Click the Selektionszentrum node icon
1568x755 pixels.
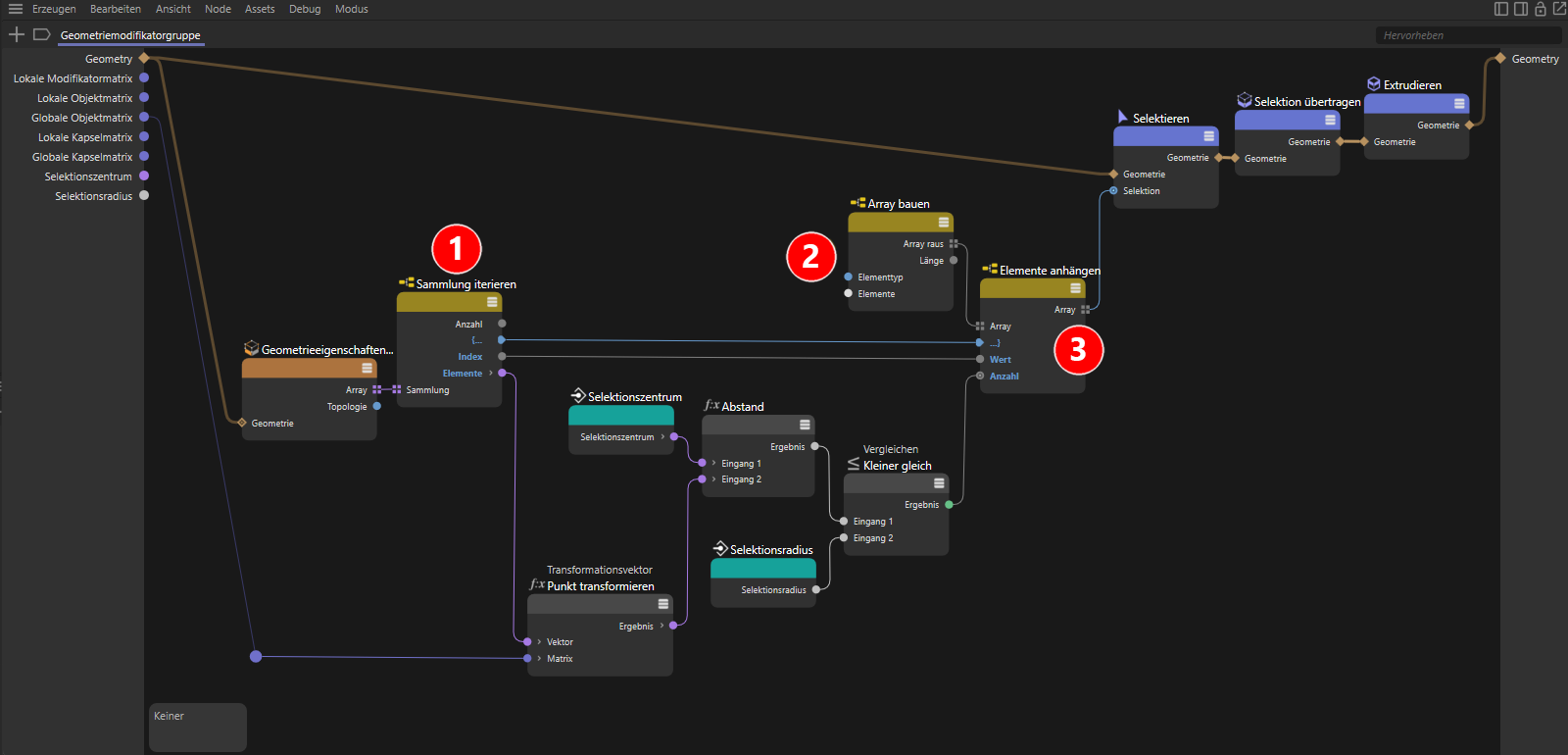(578, 396)
